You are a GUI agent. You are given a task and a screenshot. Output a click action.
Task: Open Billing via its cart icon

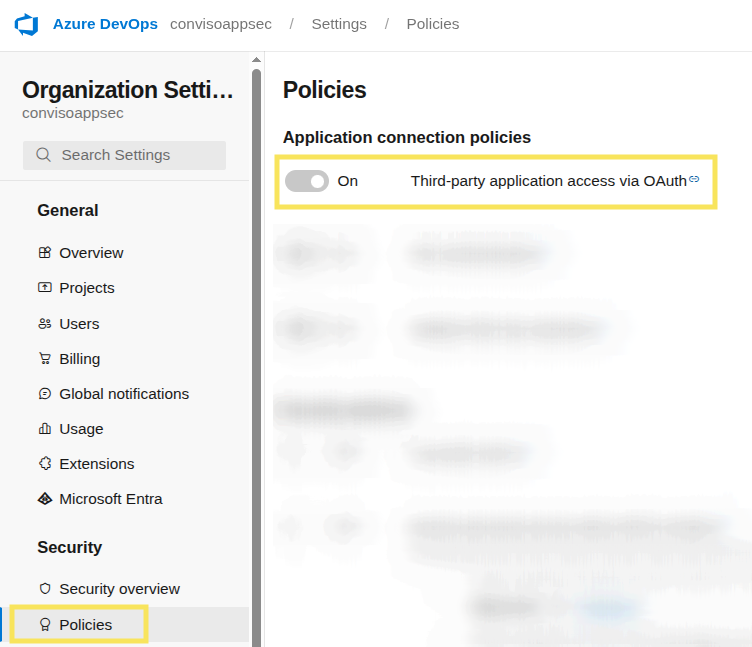[44, 359]
